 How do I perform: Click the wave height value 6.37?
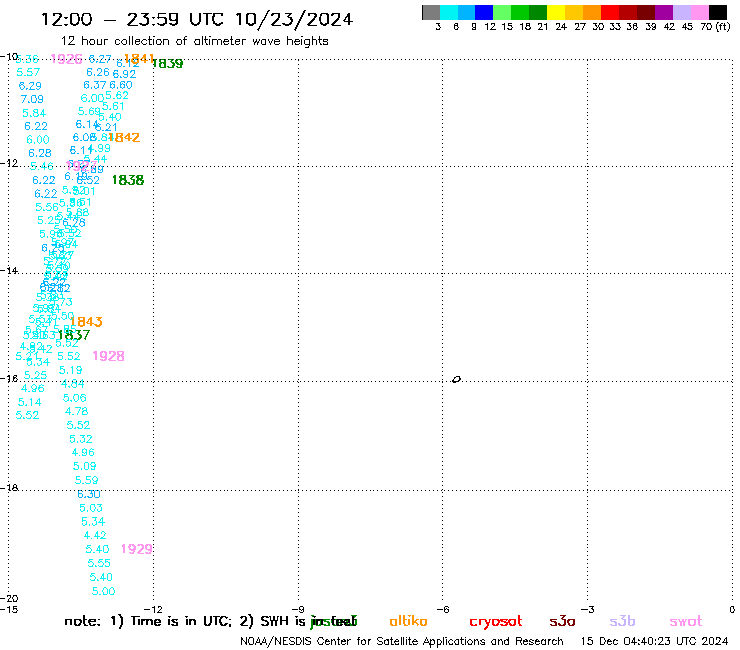pyautogui.click(x=95, y=85)
